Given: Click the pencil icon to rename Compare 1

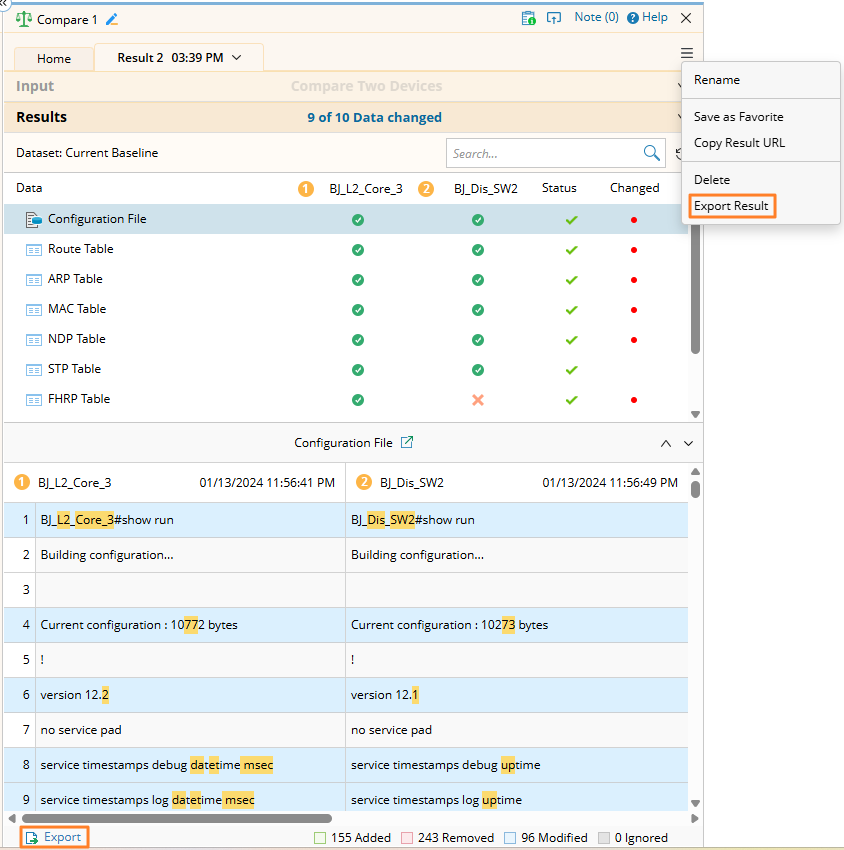Looking at the screenshot, I should pos(112,19).
